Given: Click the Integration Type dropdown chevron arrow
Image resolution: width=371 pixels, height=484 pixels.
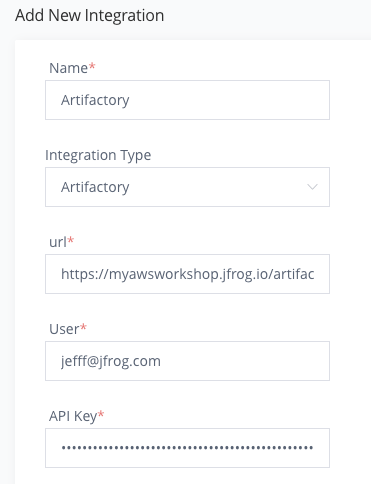Looking at the screenshot, I should click(312, 187).
